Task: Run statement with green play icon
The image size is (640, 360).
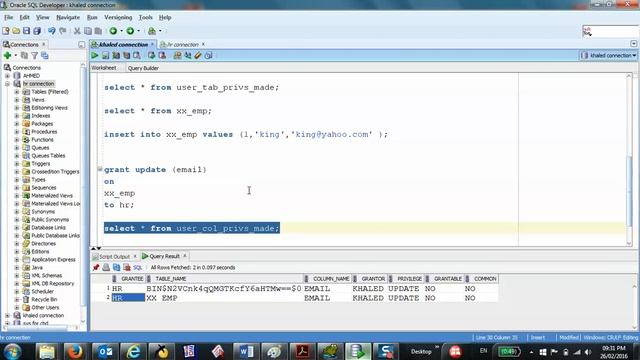Action: (x=95, y=56)
